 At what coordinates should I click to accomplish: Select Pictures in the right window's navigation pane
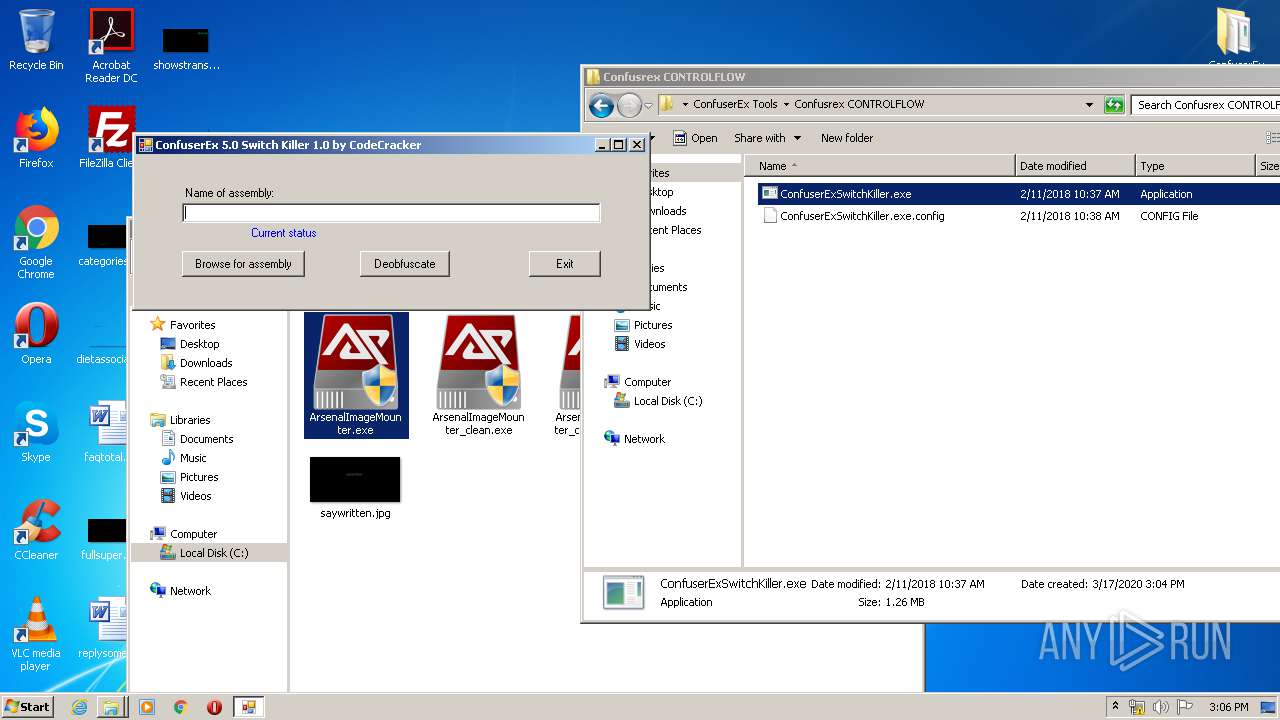[x=643, y=325]
